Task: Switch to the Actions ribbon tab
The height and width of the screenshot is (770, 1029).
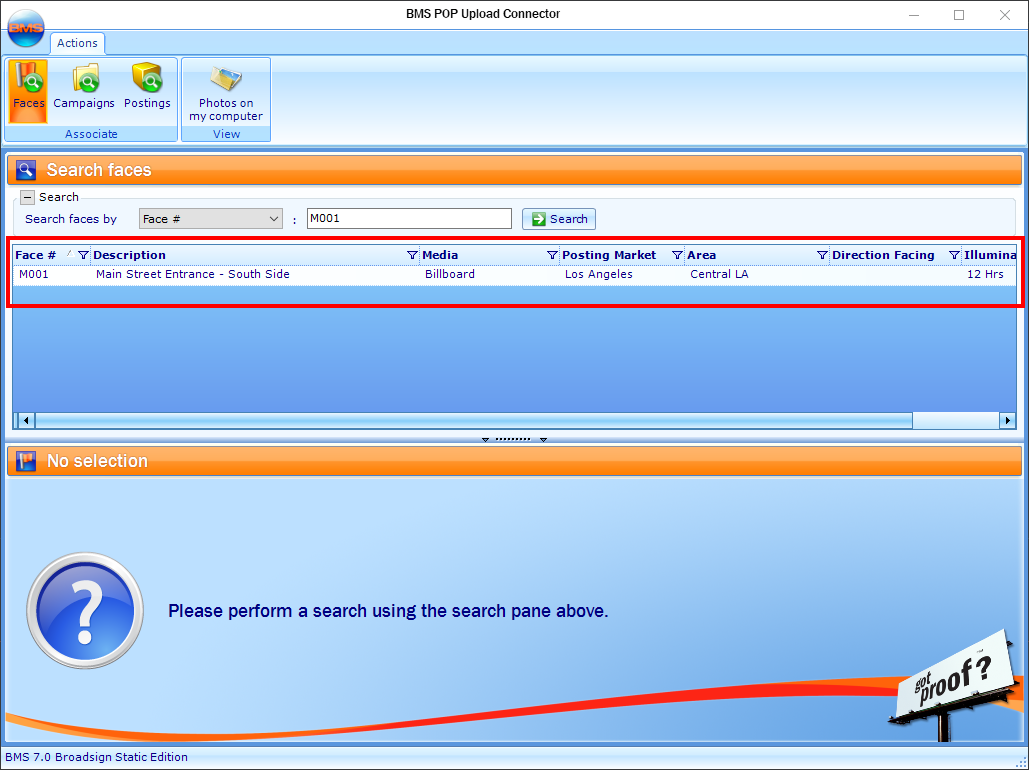Action: pos(77,43)
